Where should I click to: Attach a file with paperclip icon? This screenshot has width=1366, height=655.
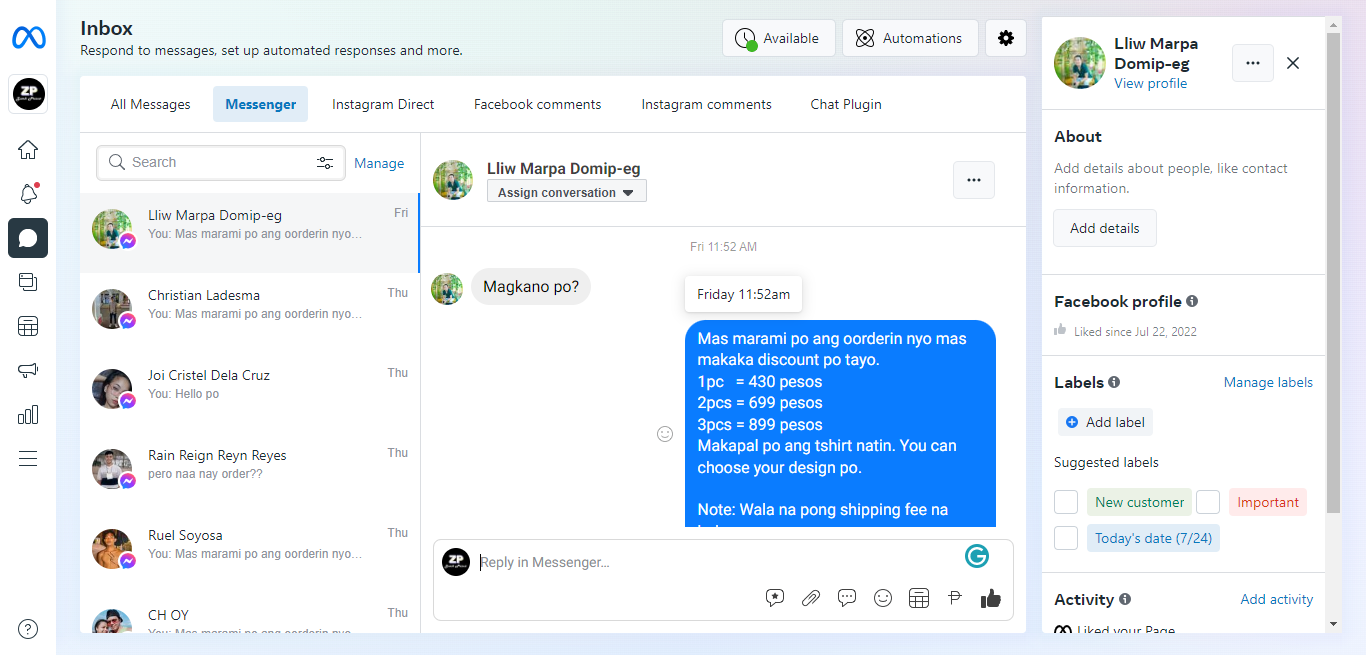coord(811,598)
